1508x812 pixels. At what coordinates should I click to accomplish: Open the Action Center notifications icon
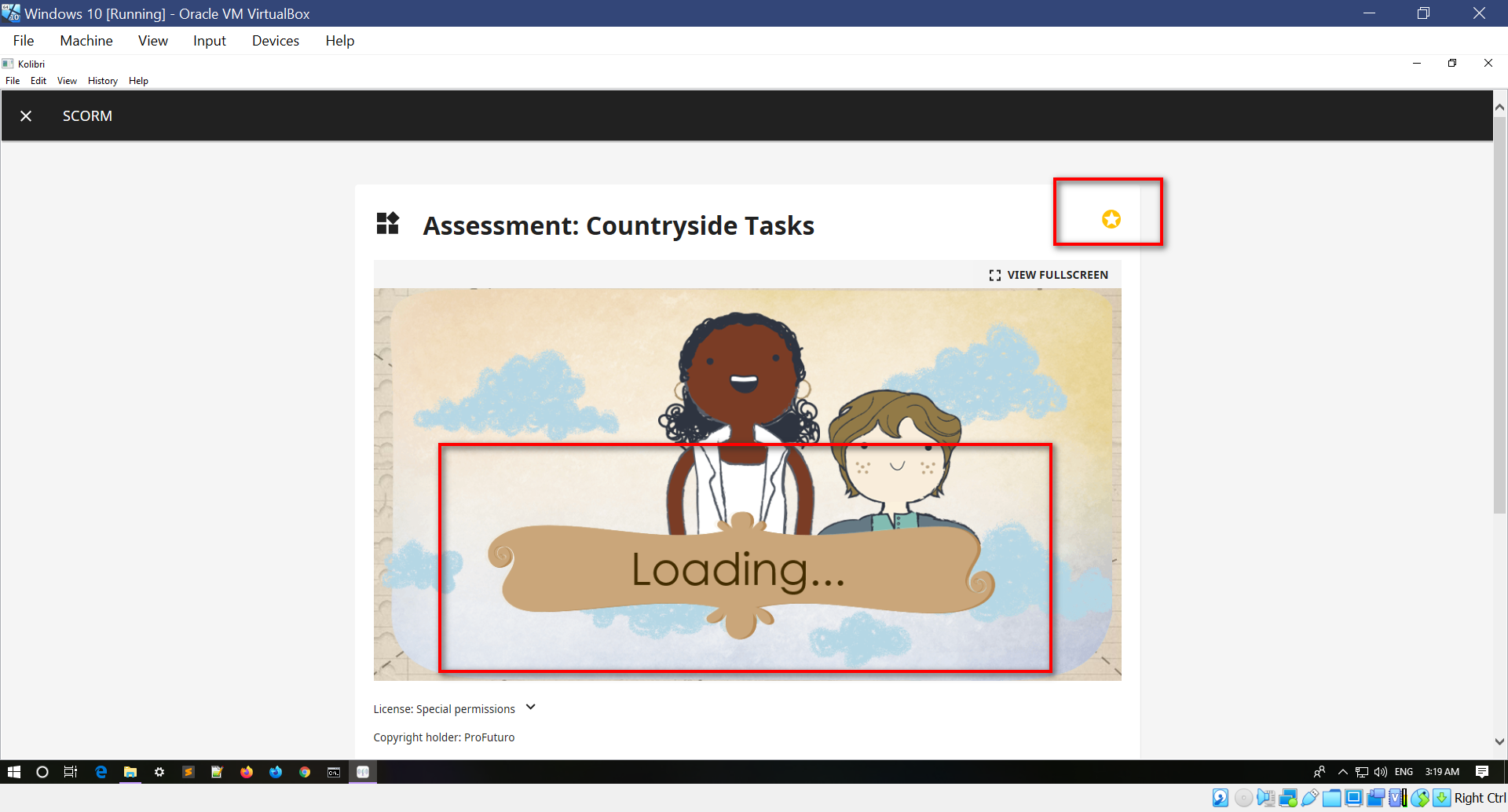tap(1482, 772)
